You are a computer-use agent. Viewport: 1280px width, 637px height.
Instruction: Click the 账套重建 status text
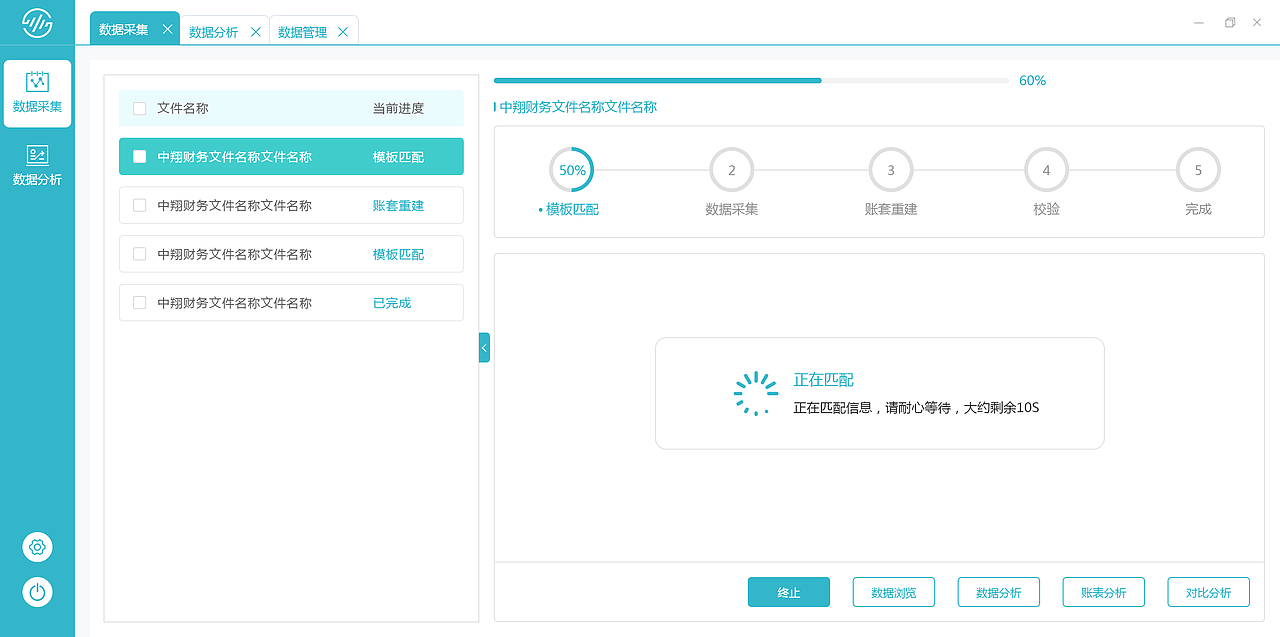click(x=398, y=205)
